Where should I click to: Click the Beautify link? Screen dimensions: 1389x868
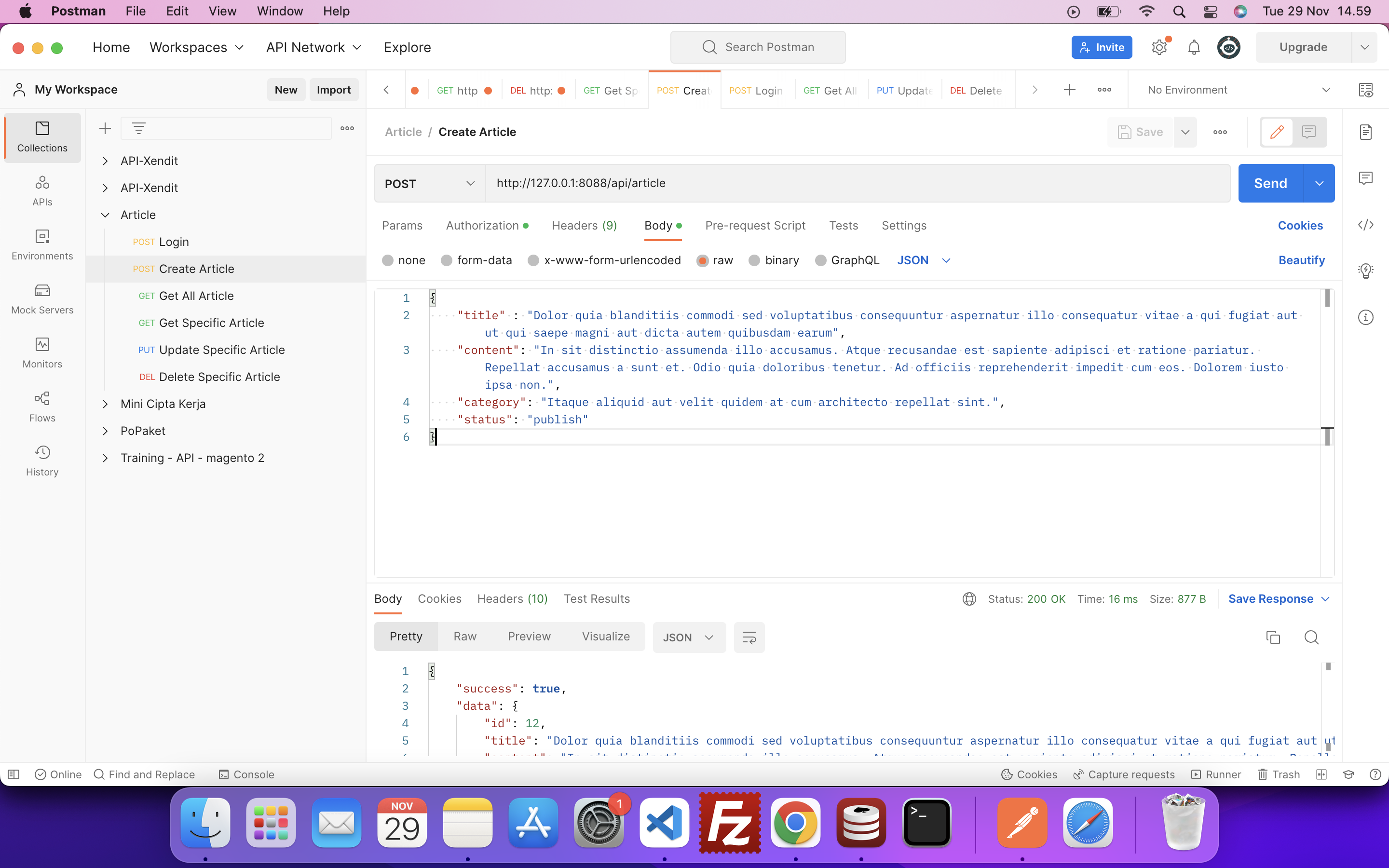[1301, 260]
